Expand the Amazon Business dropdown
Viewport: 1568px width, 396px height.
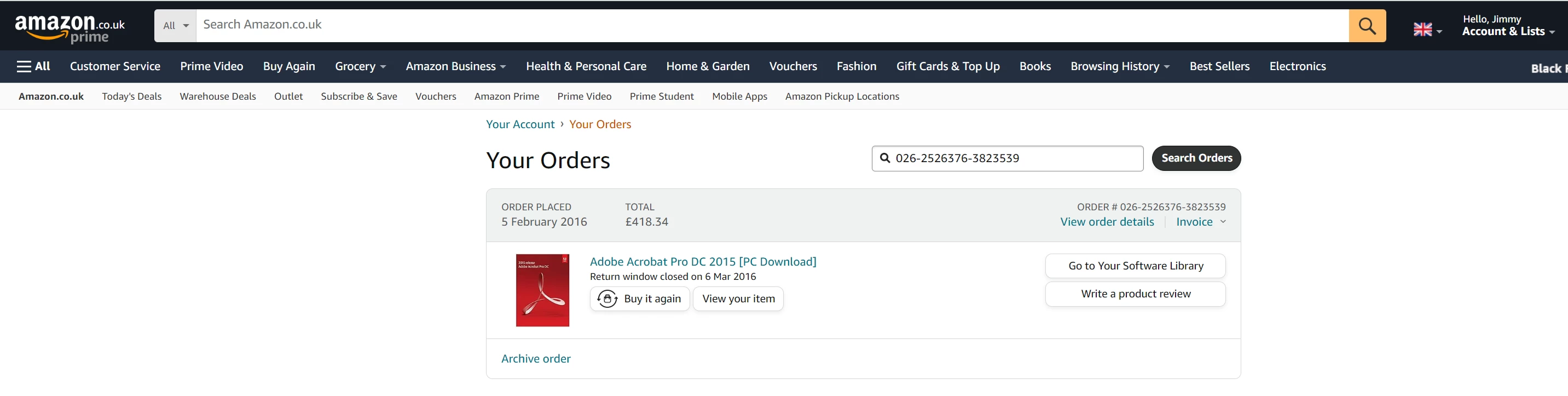coord(456,66)
